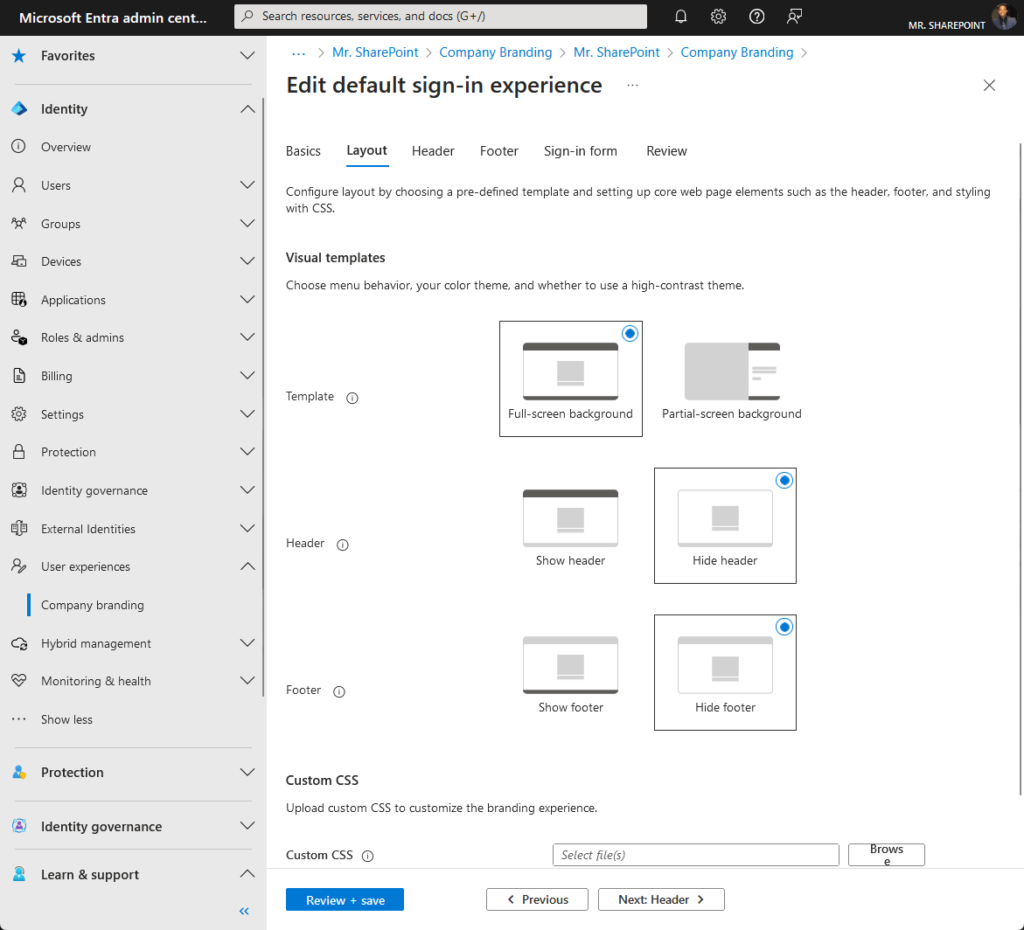Switch to the Header tab
This screenshot has height=930, width=1024.
coord(433,151)
